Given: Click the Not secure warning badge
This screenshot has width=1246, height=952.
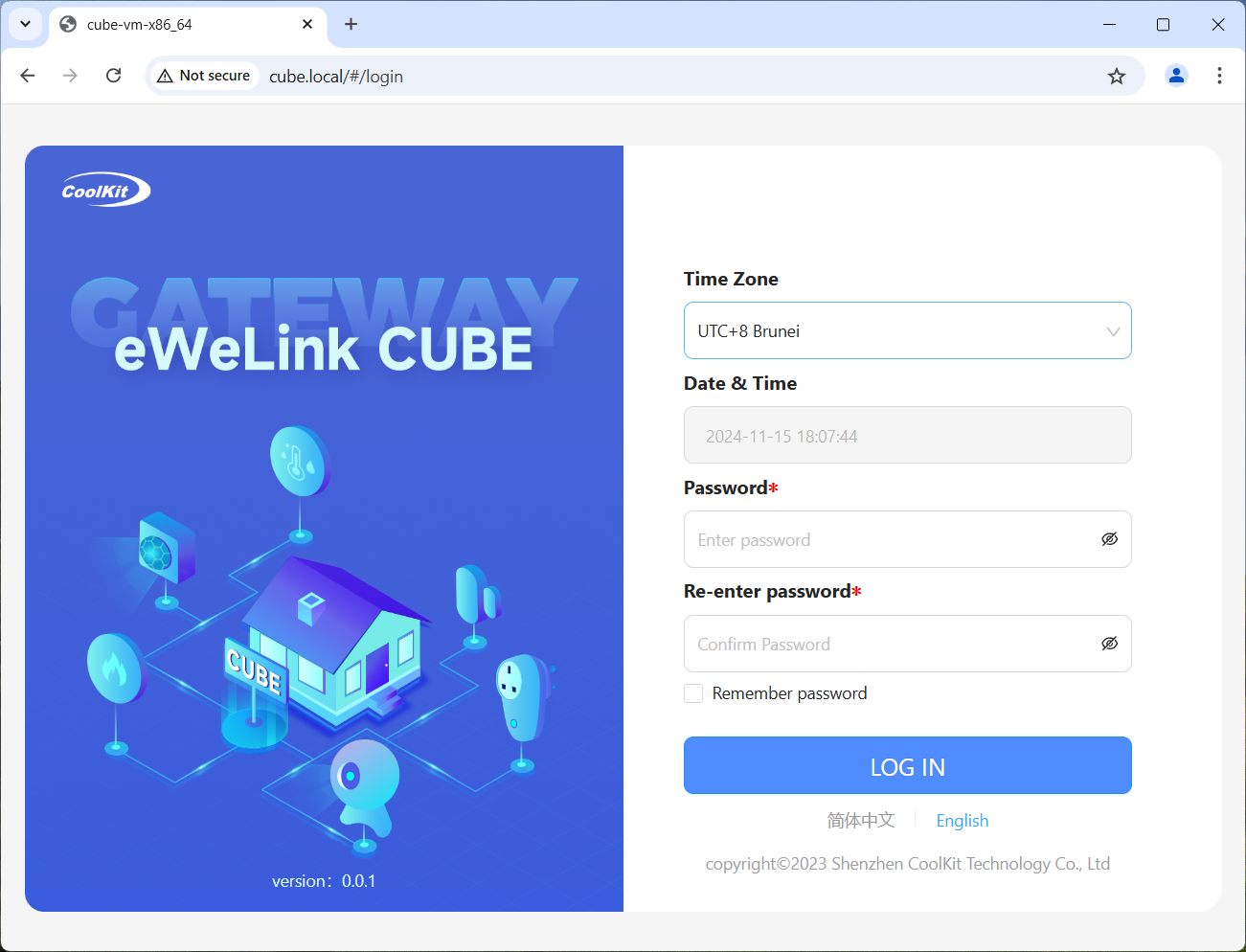Looking at the screenshot, I should coord(204,76).
